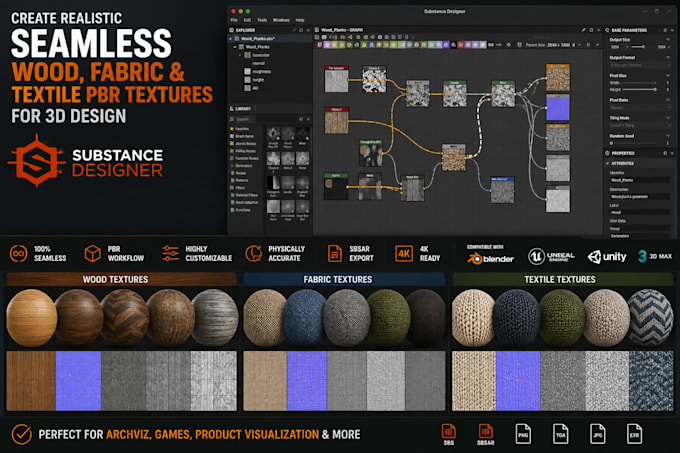680x453 pixels.
Task: Select the Grunge Map library thumbnail
Action: coord(273,135)
